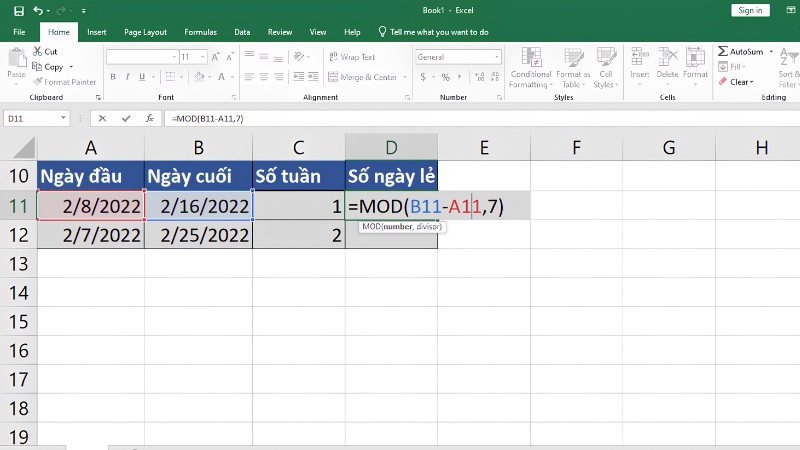The height and width of the screenshot is (450, 800).
Task: Click the Copy icon
Action: [x=37, y=66]
